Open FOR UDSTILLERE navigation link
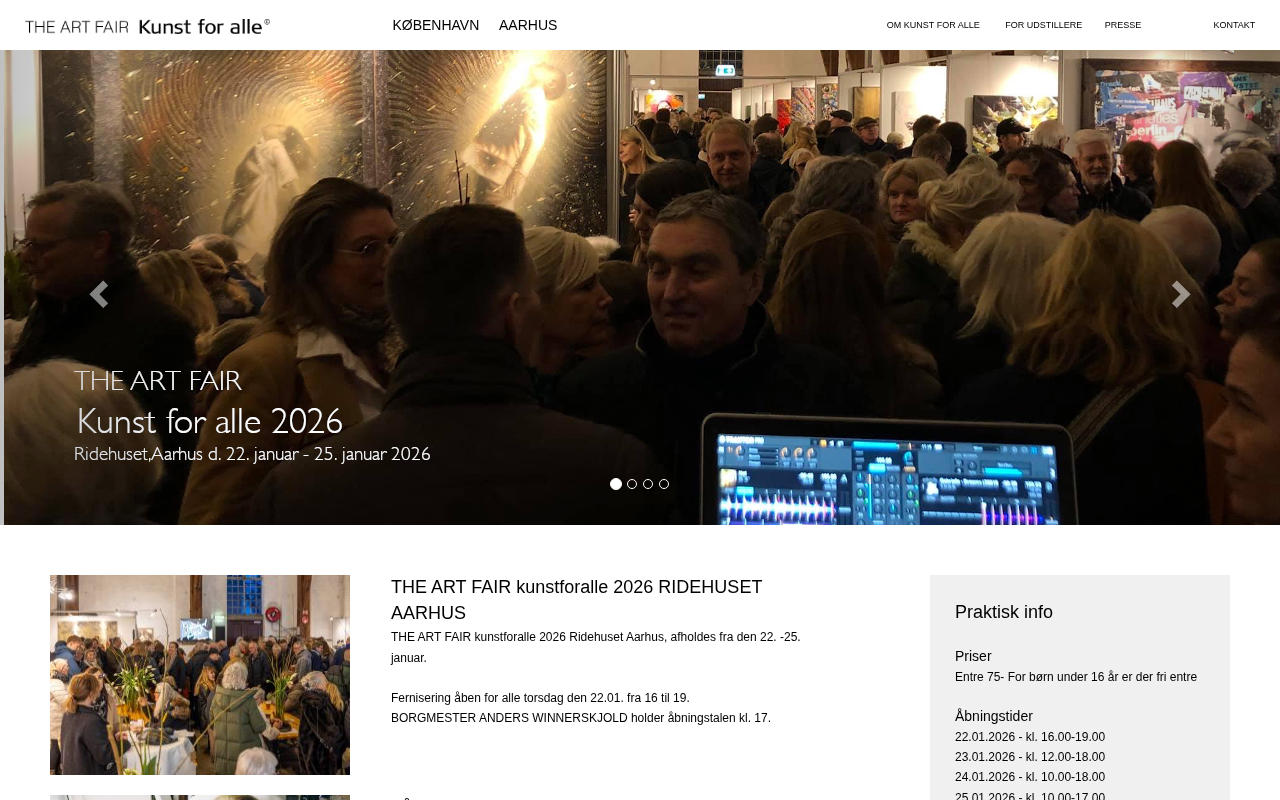The width and height of the screenshot is (1280, 800). pyautogui.click(x=1043, y=25)
